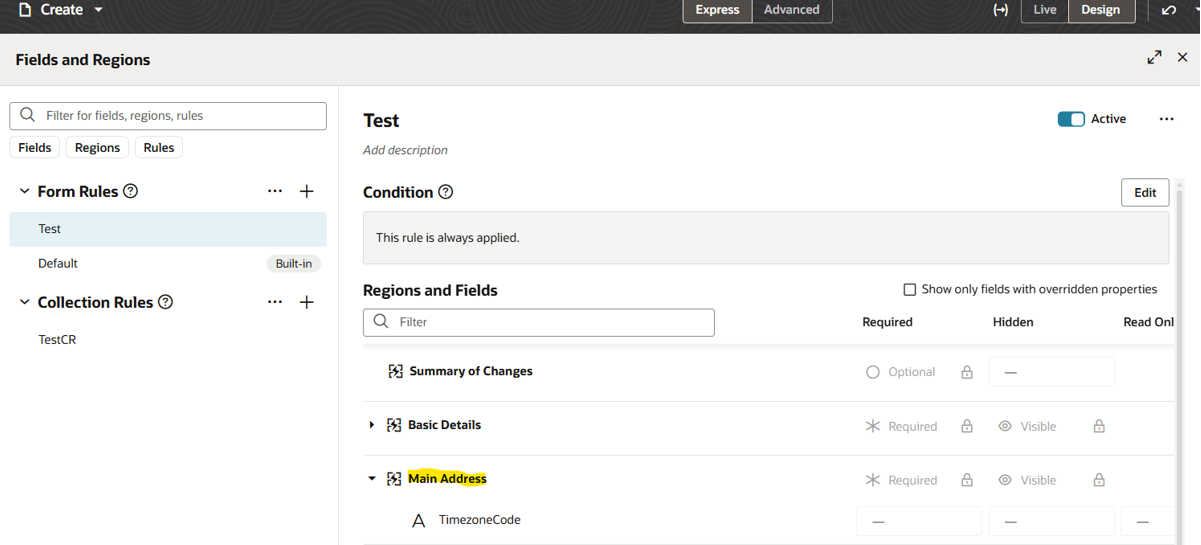Screen dimensions: 1201x545
Task: Open the Form Rules ellipsis menu
Action: click(x=275, y=191)
